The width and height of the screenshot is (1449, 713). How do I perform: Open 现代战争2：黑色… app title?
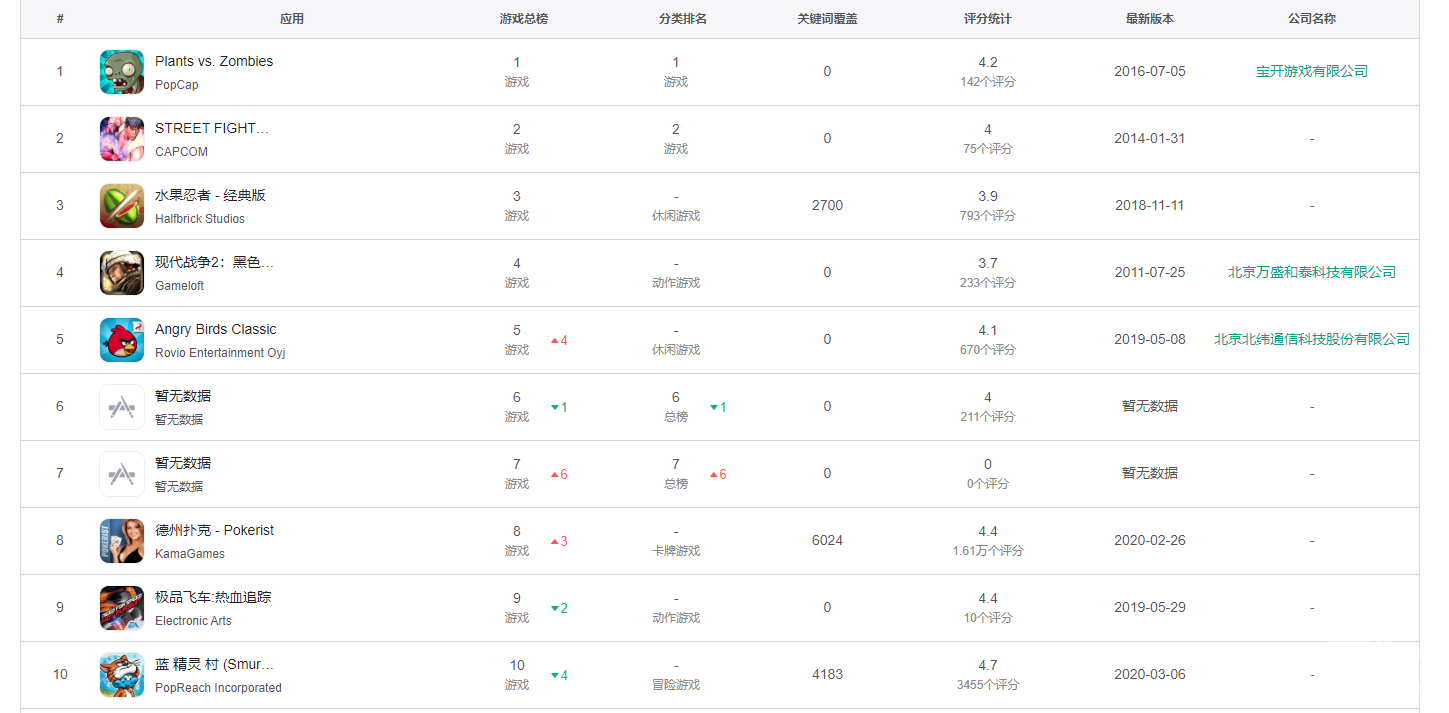point(214,262)
